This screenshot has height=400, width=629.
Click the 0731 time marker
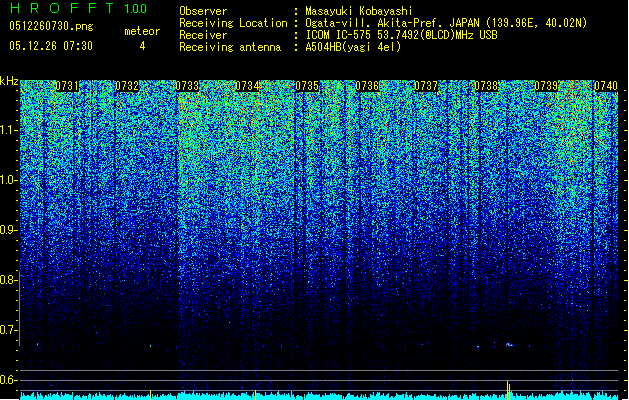point(67,86)
